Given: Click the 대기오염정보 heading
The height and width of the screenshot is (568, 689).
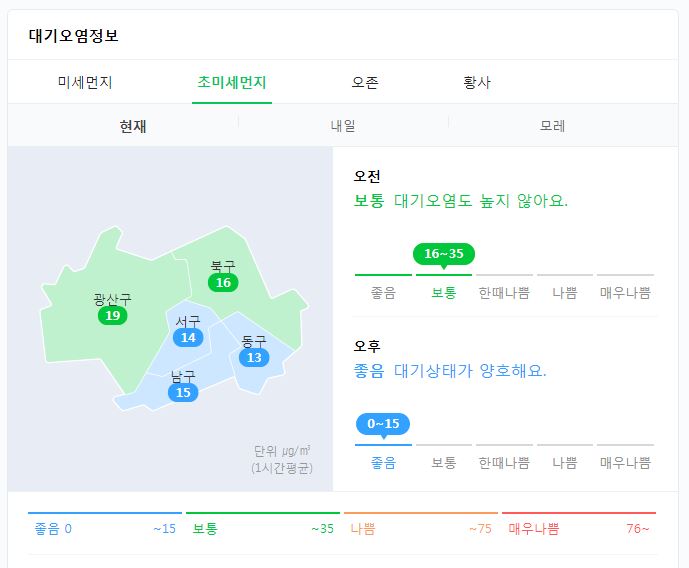Looking at the screenshot, I should (x=74, y=36).
